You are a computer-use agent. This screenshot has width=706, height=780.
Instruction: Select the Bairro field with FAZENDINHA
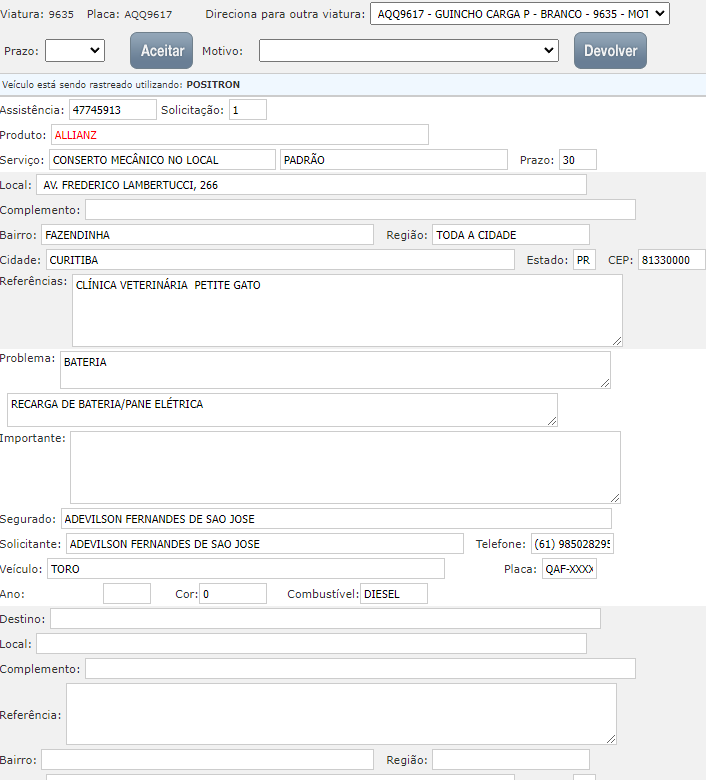(207, 235)
